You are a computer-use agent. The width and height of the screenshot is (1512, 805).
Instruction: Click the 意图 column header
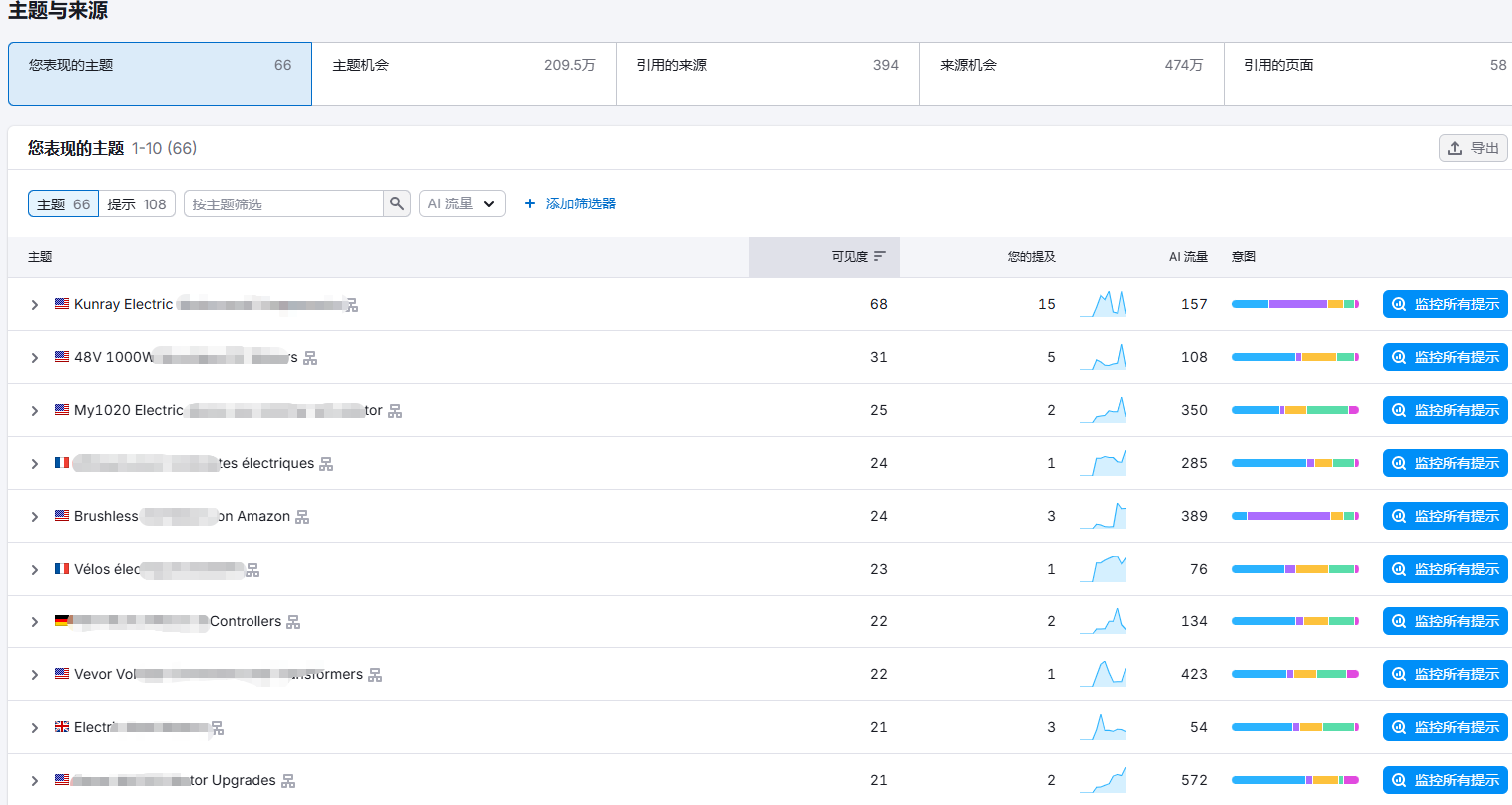pyautogui.click(x=1244, y=256)
